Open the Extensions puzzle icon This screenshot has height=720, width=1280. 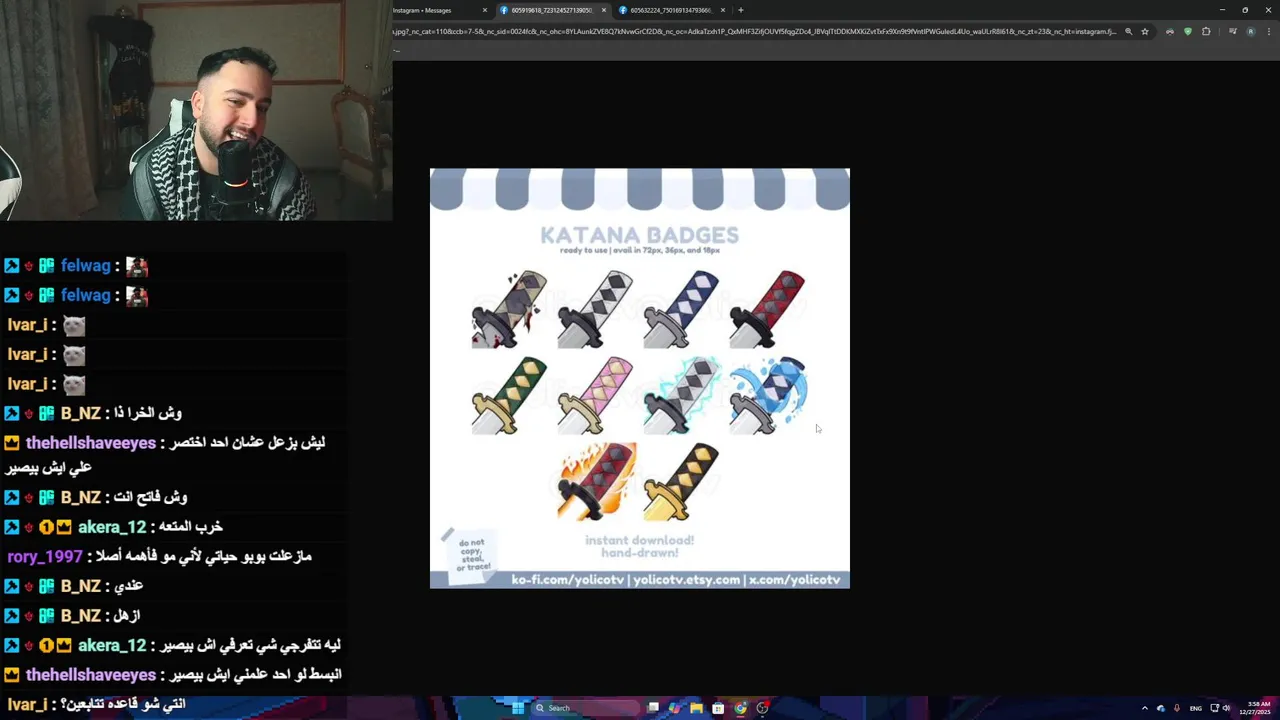pos(1206,31)
